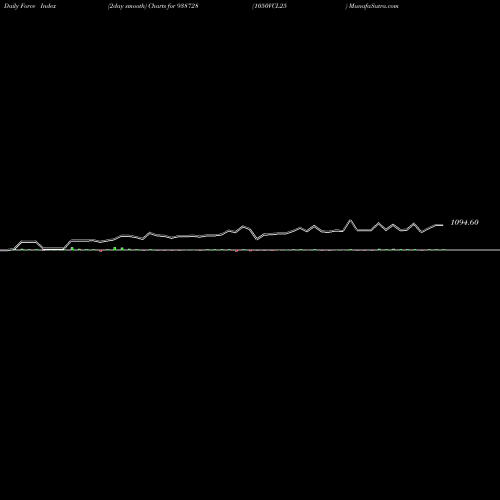The width and height of the screenshot is (500, 500).
Task: Click the '(1050VCL25' symbol label
Action: click(269, 6)
